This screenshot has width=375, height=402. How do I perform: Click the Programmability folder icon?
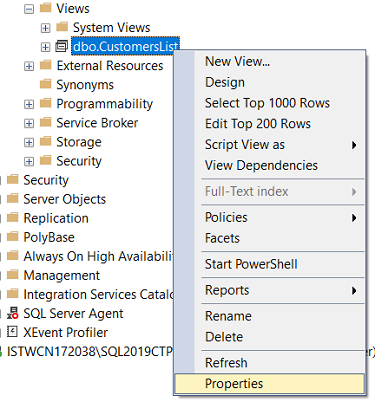pyautogui.click(x=46, y=103)
